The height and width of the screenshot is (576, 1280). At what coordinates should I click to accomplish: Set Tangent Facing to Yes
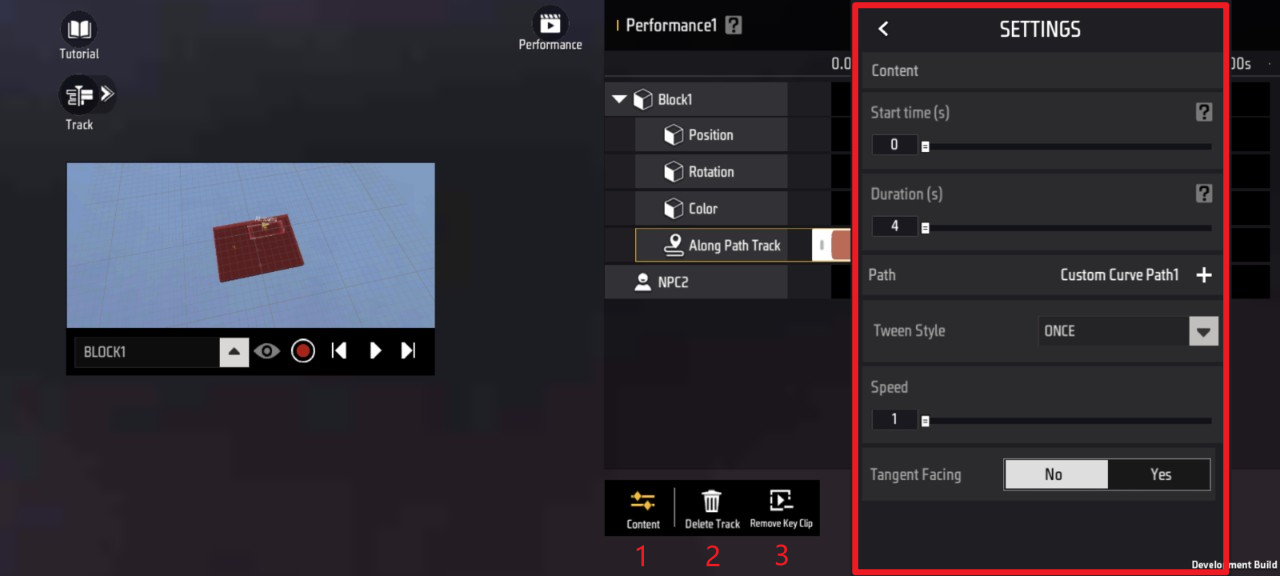click(x=1159, y=474)
